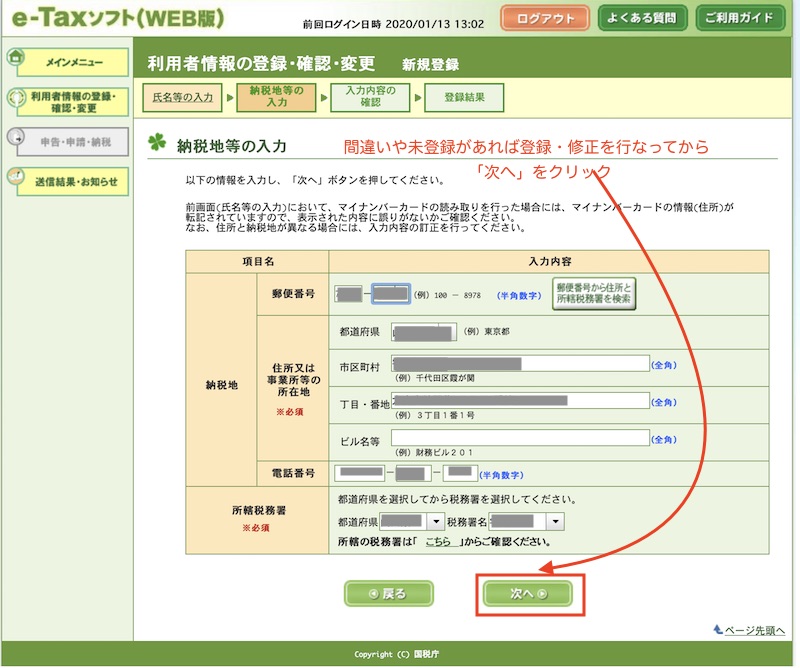The width and height of the screenshot is (800, 668).
Task: Click the 次へ button
Action: coord(528,593)
